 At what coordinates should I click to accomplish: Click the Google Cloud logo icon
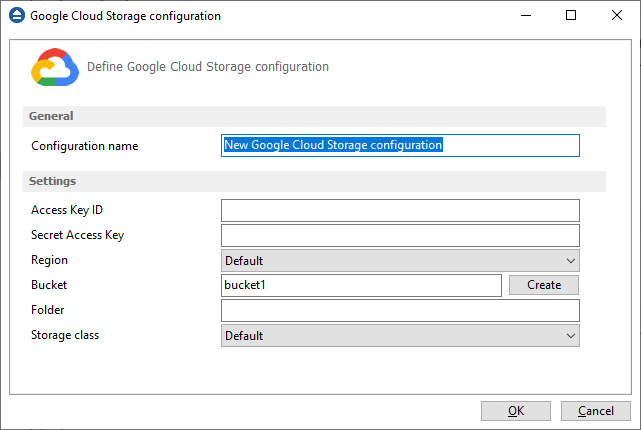pos(55,67)
